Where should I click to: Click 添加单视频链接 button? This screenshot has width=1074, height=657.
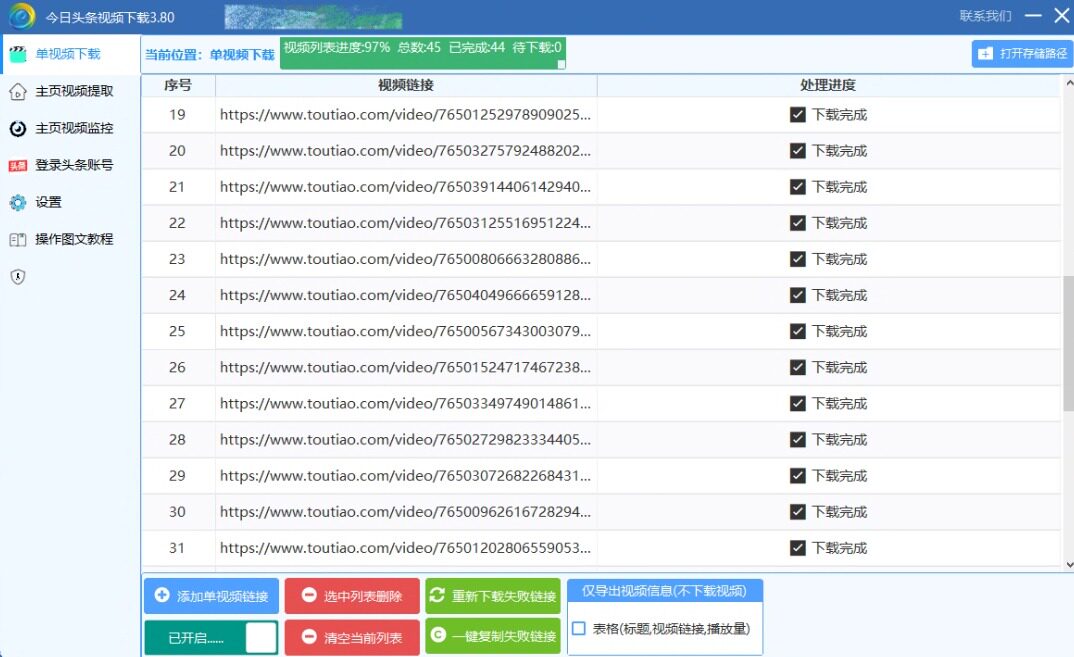(x=211, y=596)
